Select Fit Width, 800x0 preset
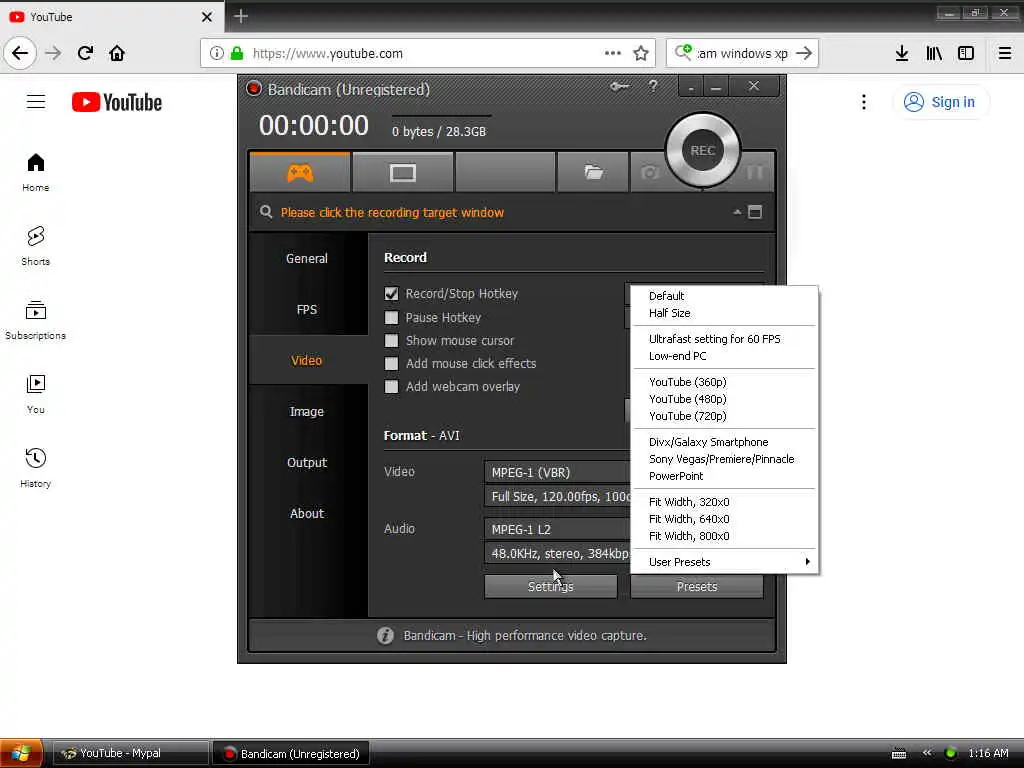 click(724, 536)
